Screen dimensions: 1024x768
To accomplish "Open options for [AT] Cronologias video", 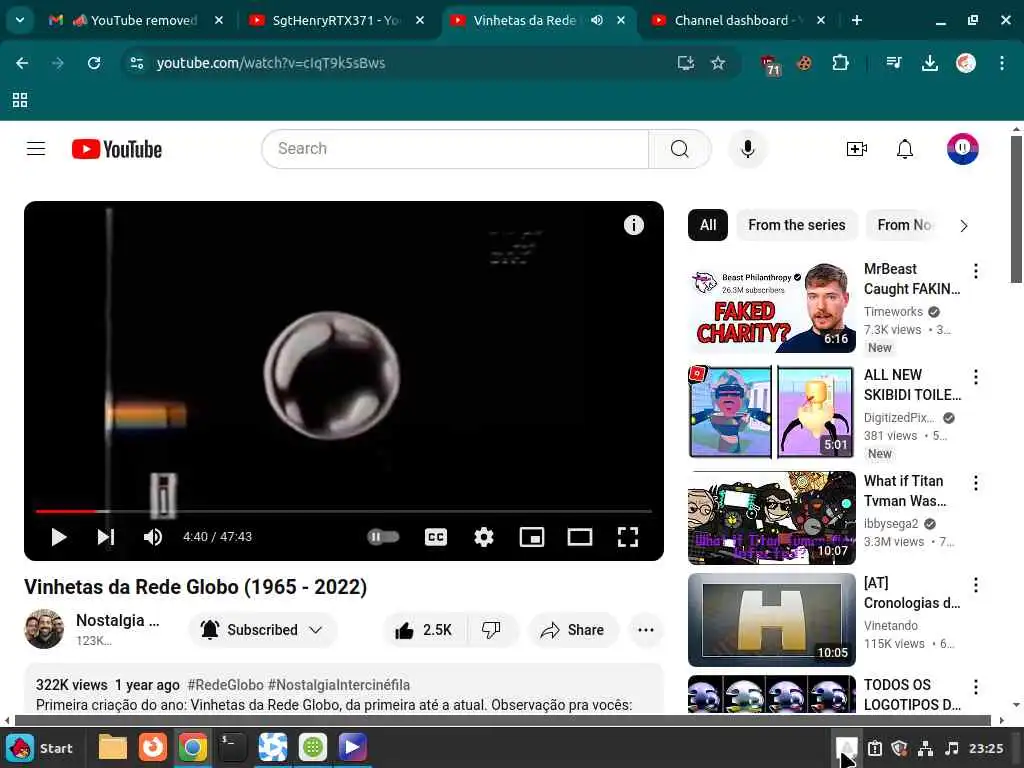I will tap(976, 584).
